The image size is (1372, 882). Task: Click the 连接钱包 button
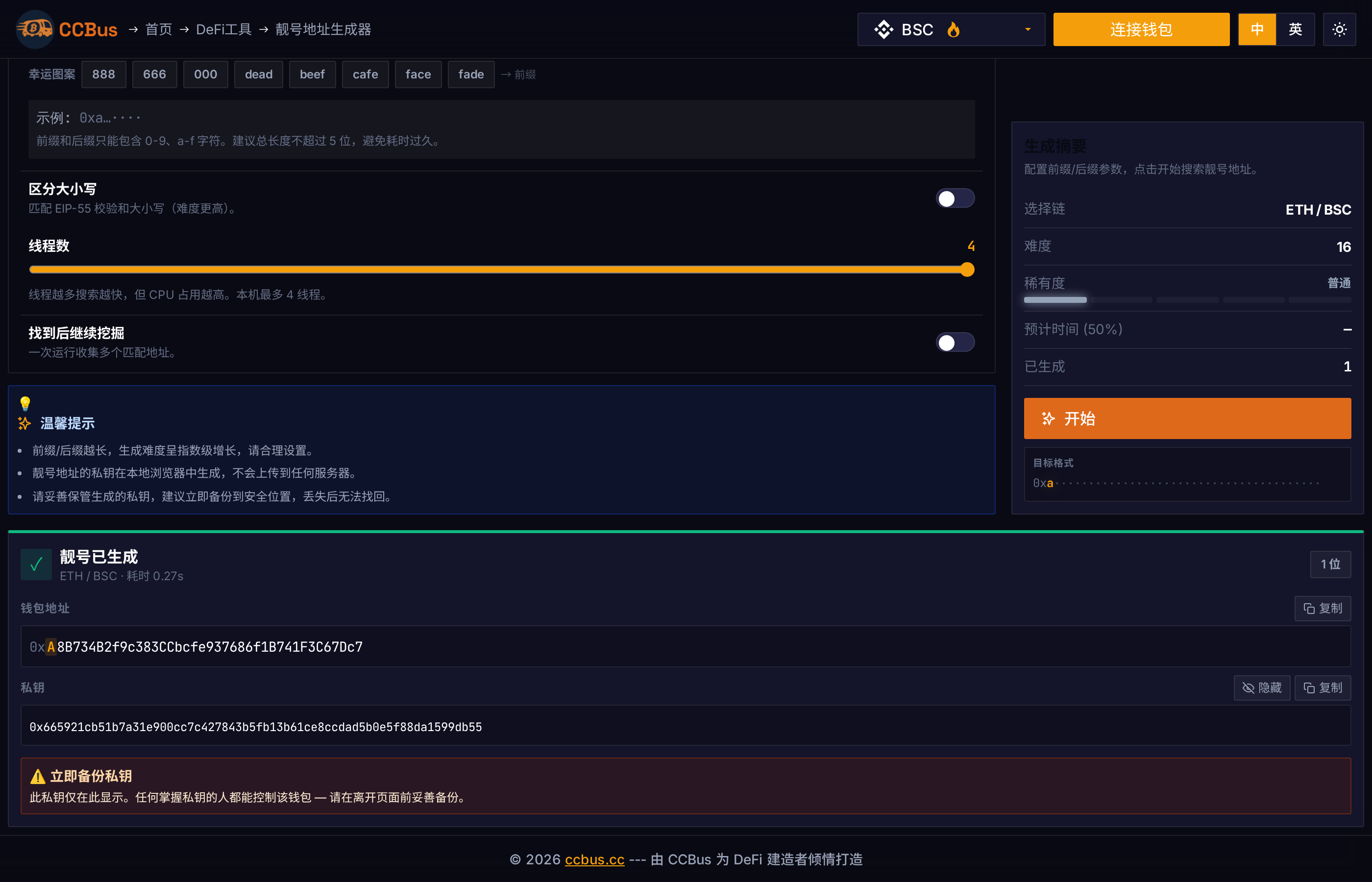[x=1141, y=29]
